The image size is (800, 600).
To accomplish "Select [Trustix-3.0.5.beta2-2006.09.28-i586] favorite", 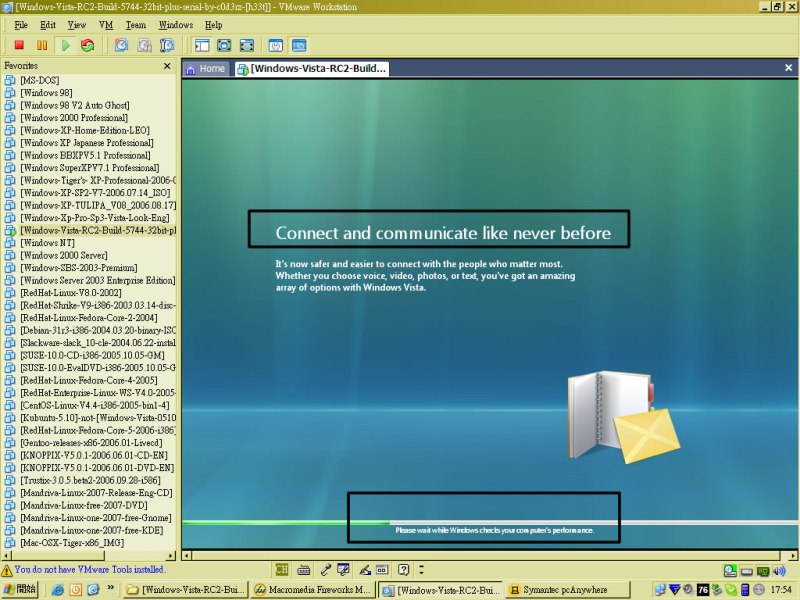I will coord(90,480).
